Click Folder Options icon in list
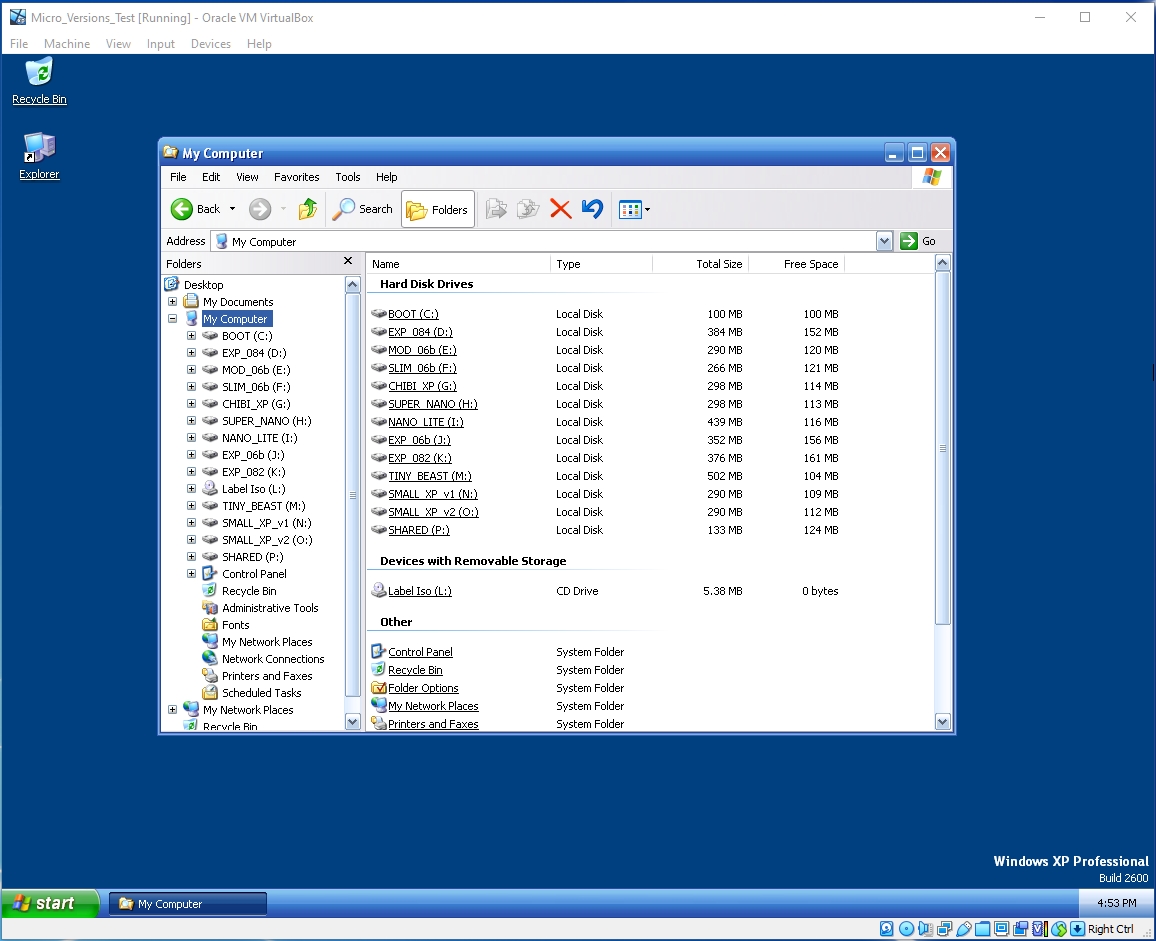The image size is (1156, 941). [x=379, y=688]
